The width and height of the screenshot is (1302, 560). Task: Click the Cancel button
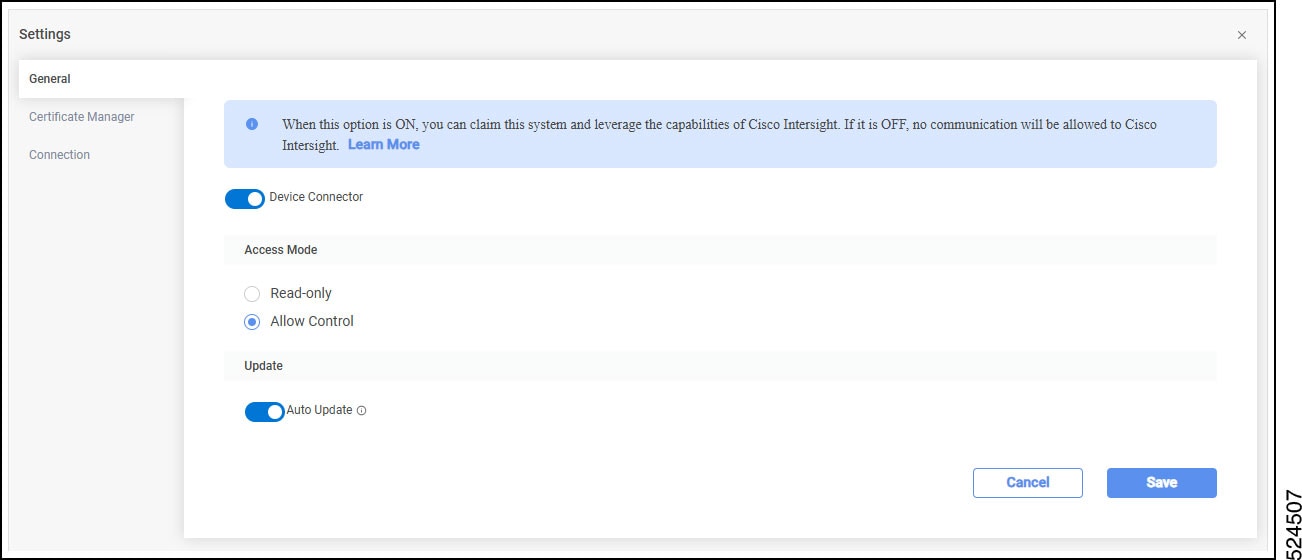[1028, 483]
